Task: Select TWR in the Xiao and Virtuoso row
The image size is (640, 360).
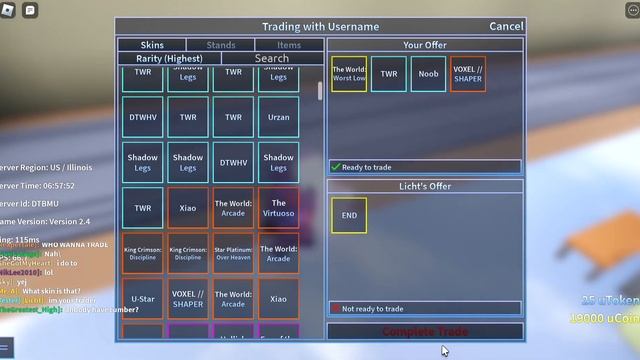Action: (x=142, y=208)
